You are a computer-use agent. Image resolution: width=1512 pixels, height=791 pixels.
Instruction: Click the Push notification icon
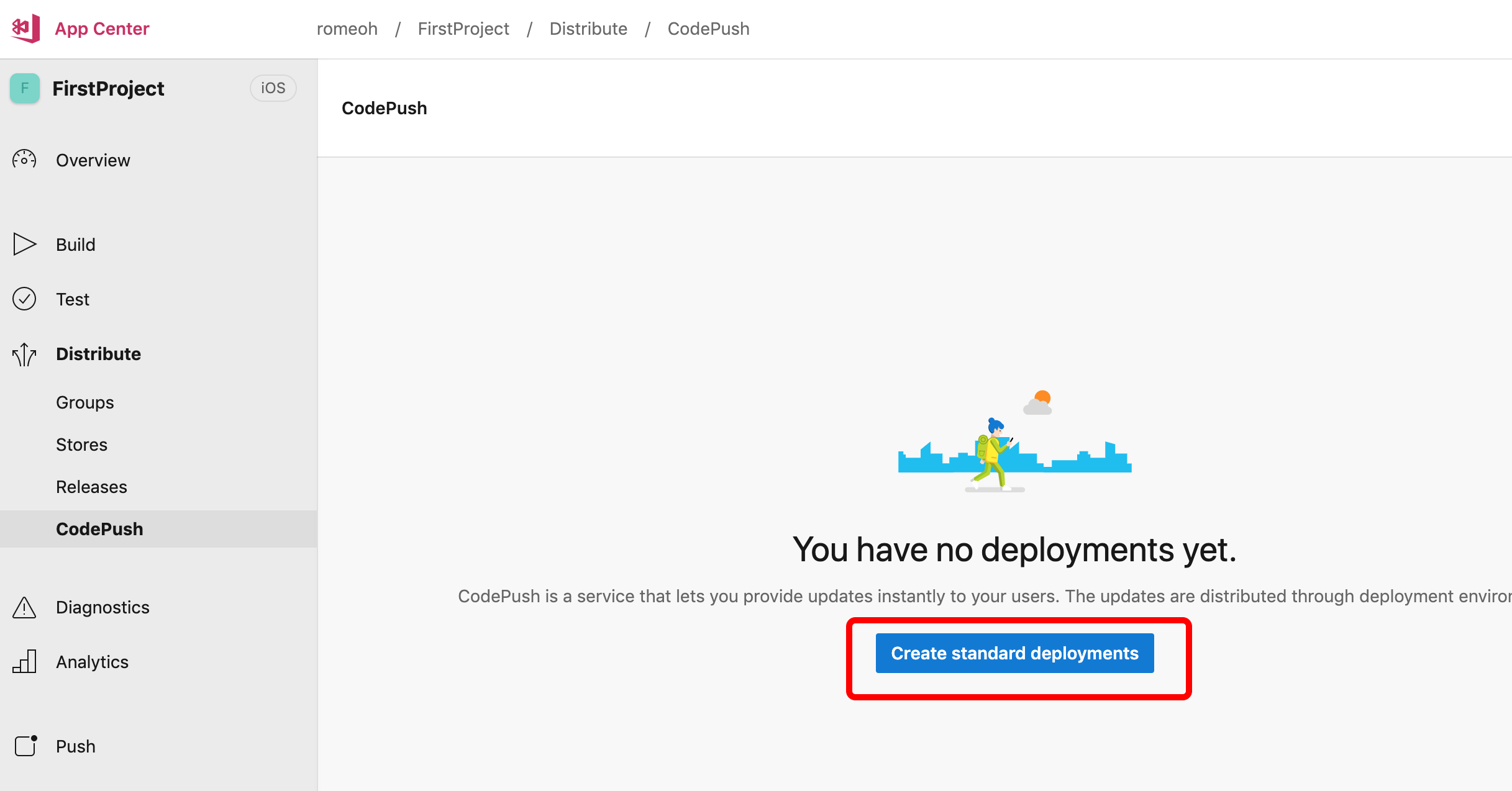(25, 746)
